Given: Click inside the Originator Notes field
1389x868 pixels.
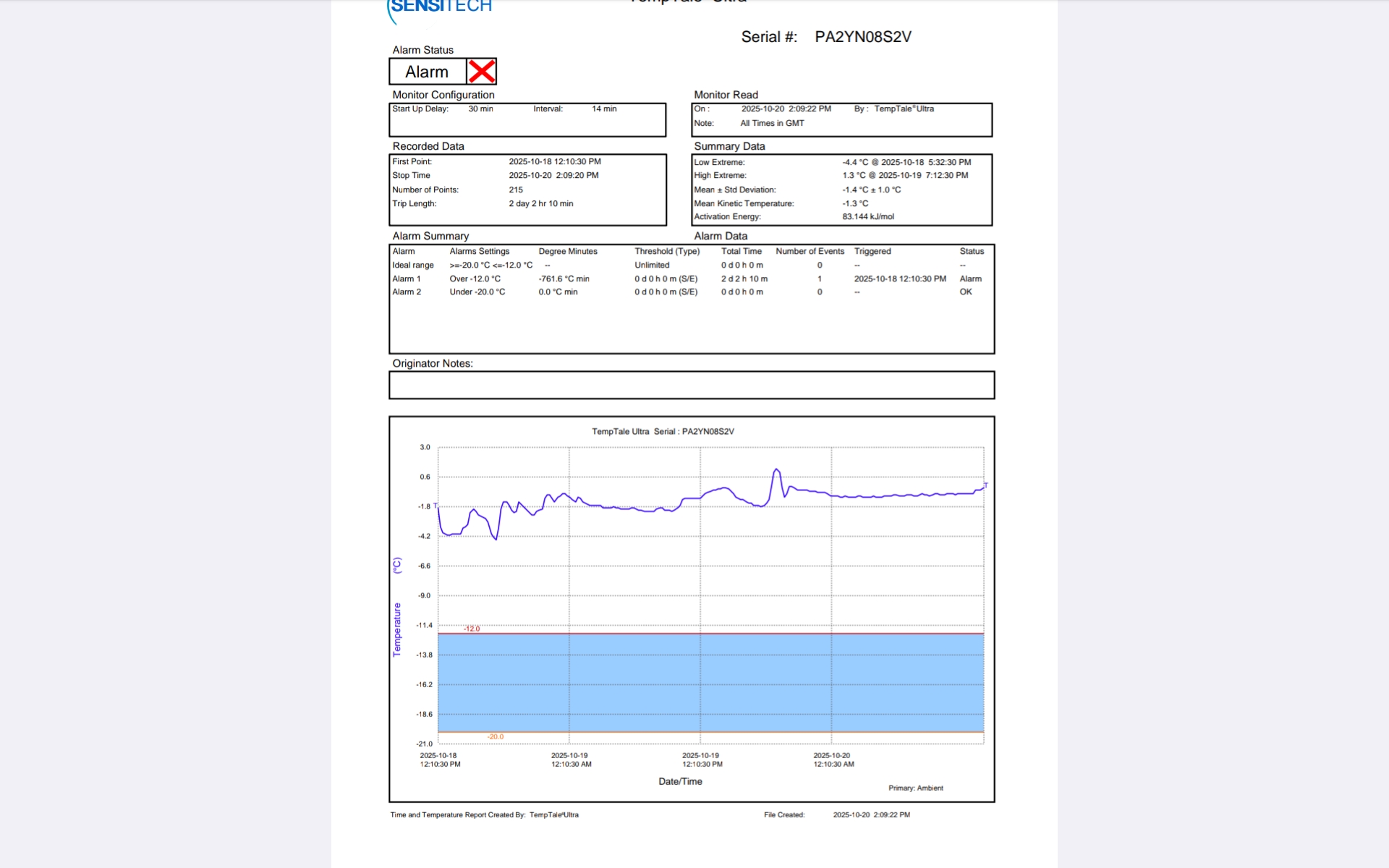Looking at the screenshot, I should [x=691, y=385].
